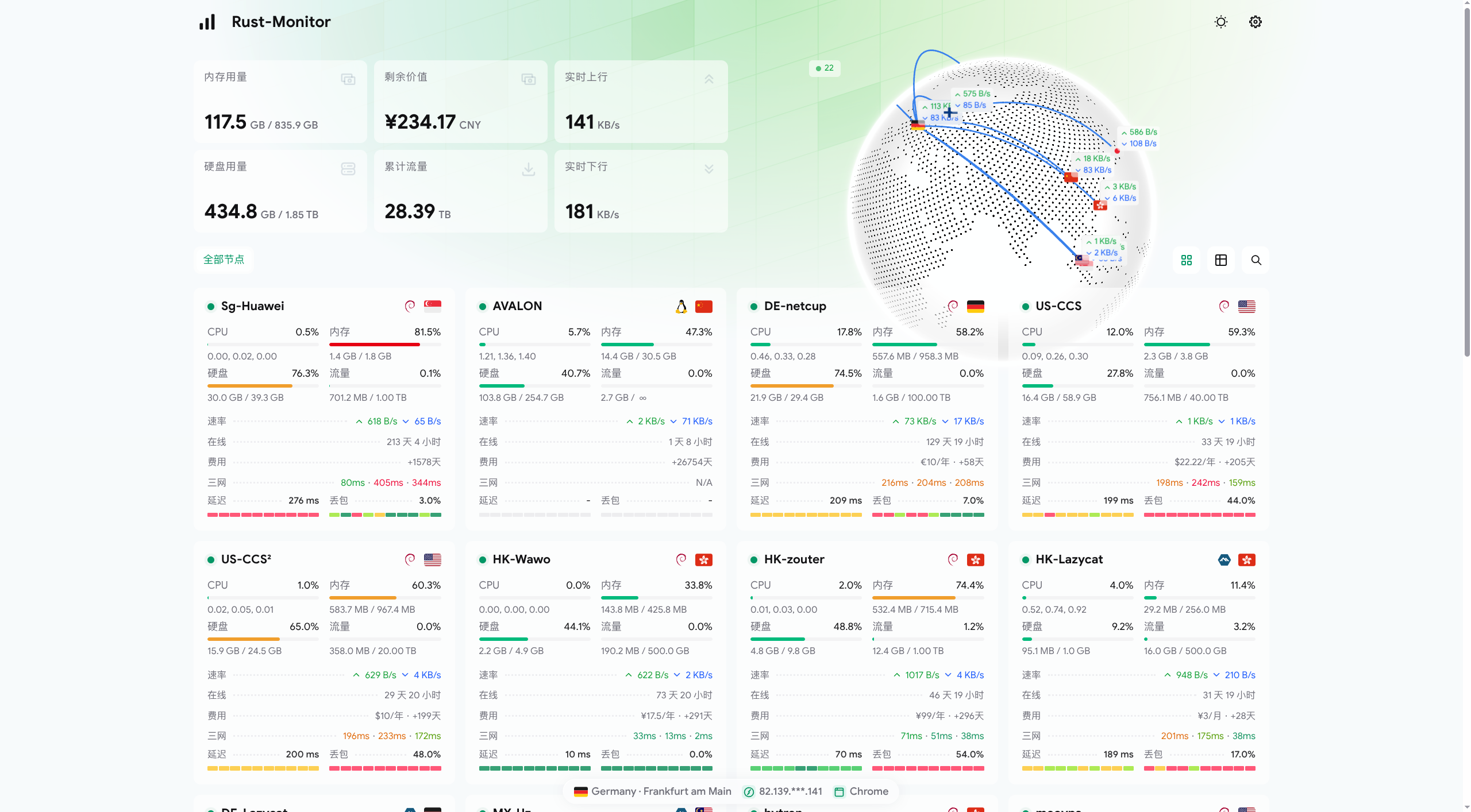Click the Linux penguin icon on AVALON
The width and height of the screenshot is (1471, 812).
681,307
